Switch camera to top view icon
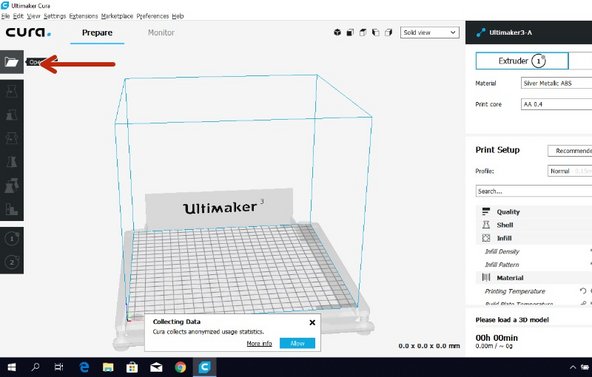The height and width of the screenshot is (377, 592). (x=363, y=32)
